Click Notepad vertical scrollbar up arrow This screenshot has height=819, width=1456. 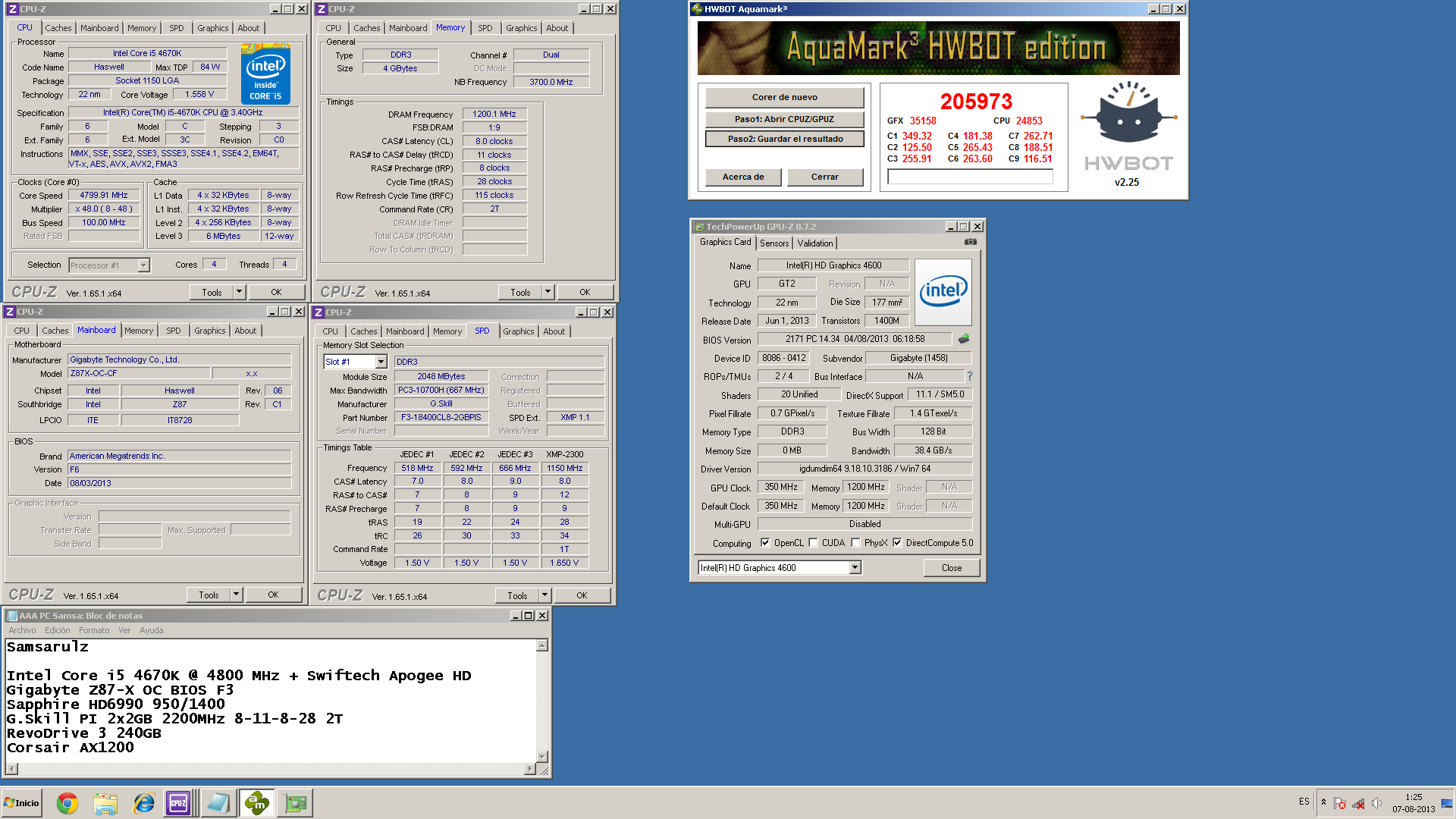pyautogui.click(x=542, y=645)
